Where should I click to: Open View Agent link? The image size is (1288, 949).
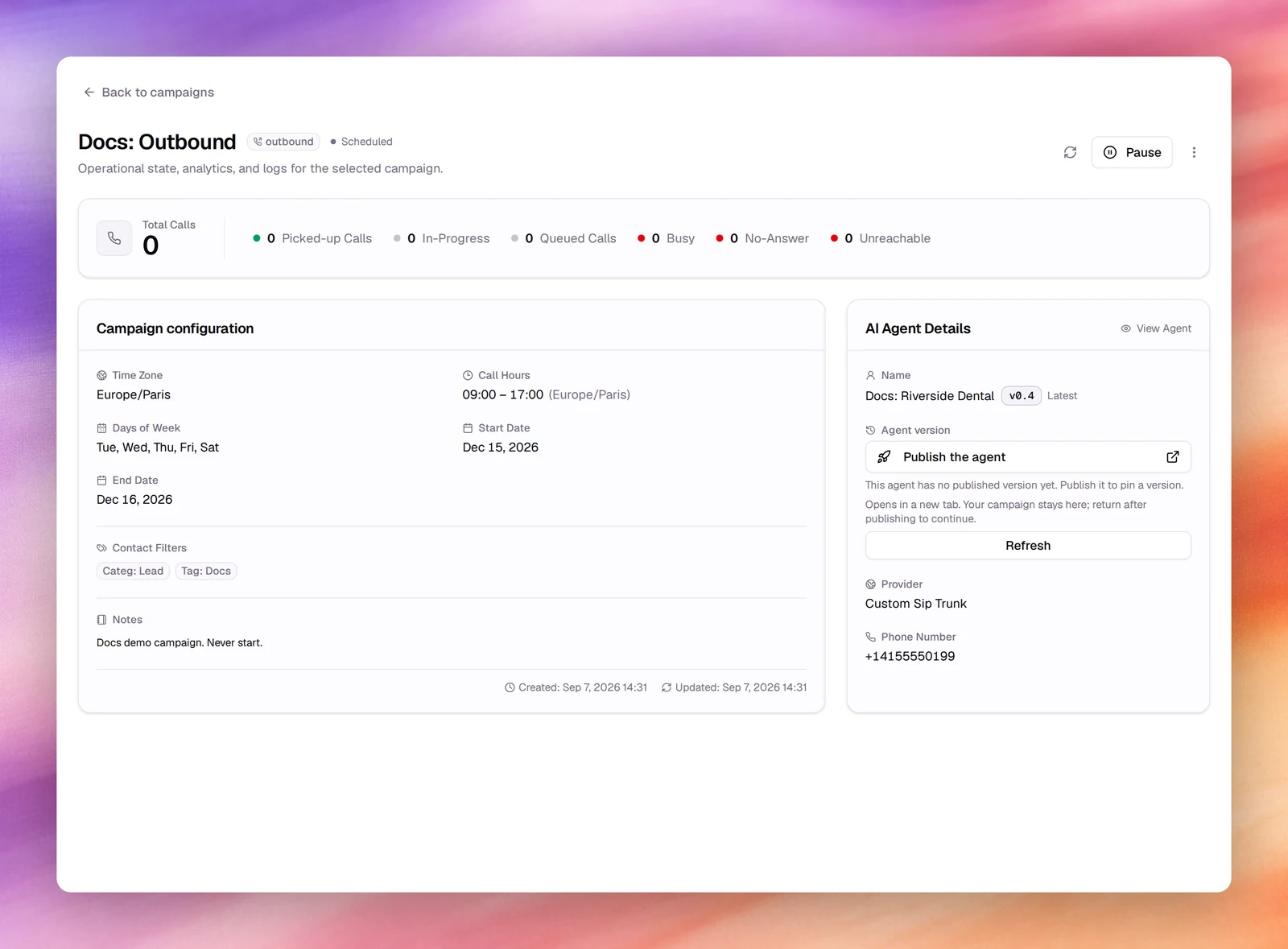1156,328
